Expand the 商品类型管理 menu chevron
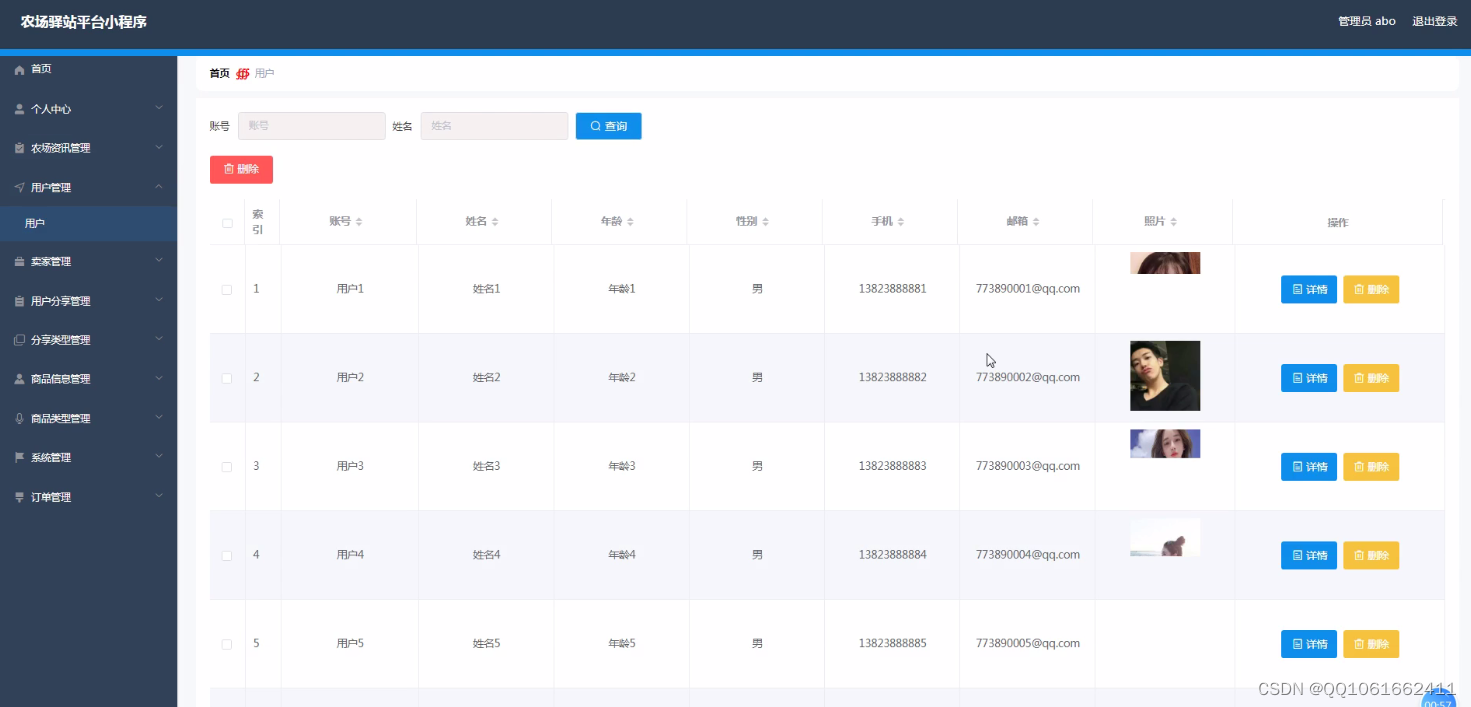Image resolution: width=1471 pixels, height=707 pixels. [158, 417]
